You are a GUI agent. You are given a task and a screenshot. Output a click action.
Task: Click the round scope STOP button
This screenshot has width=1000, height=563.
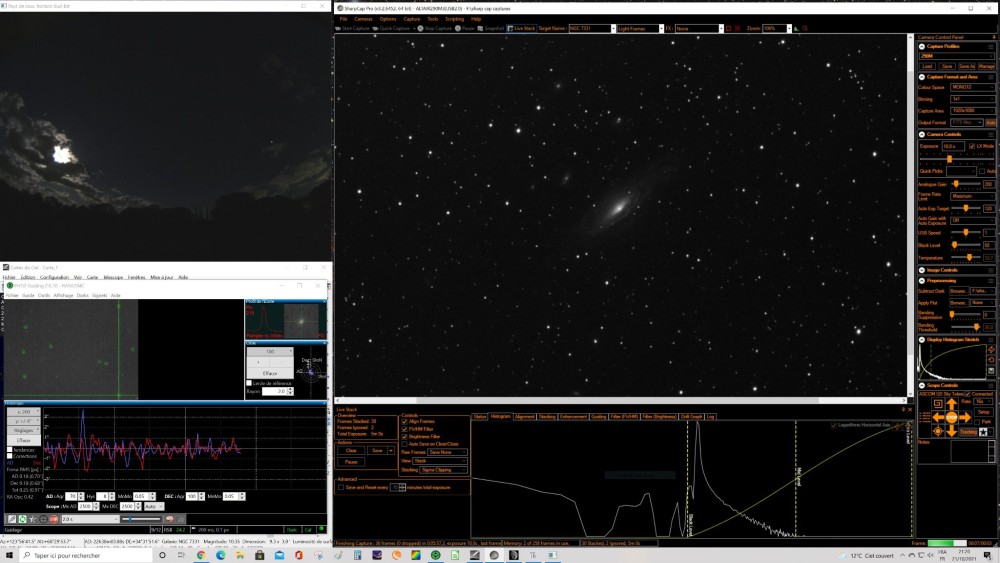(952, 418)
